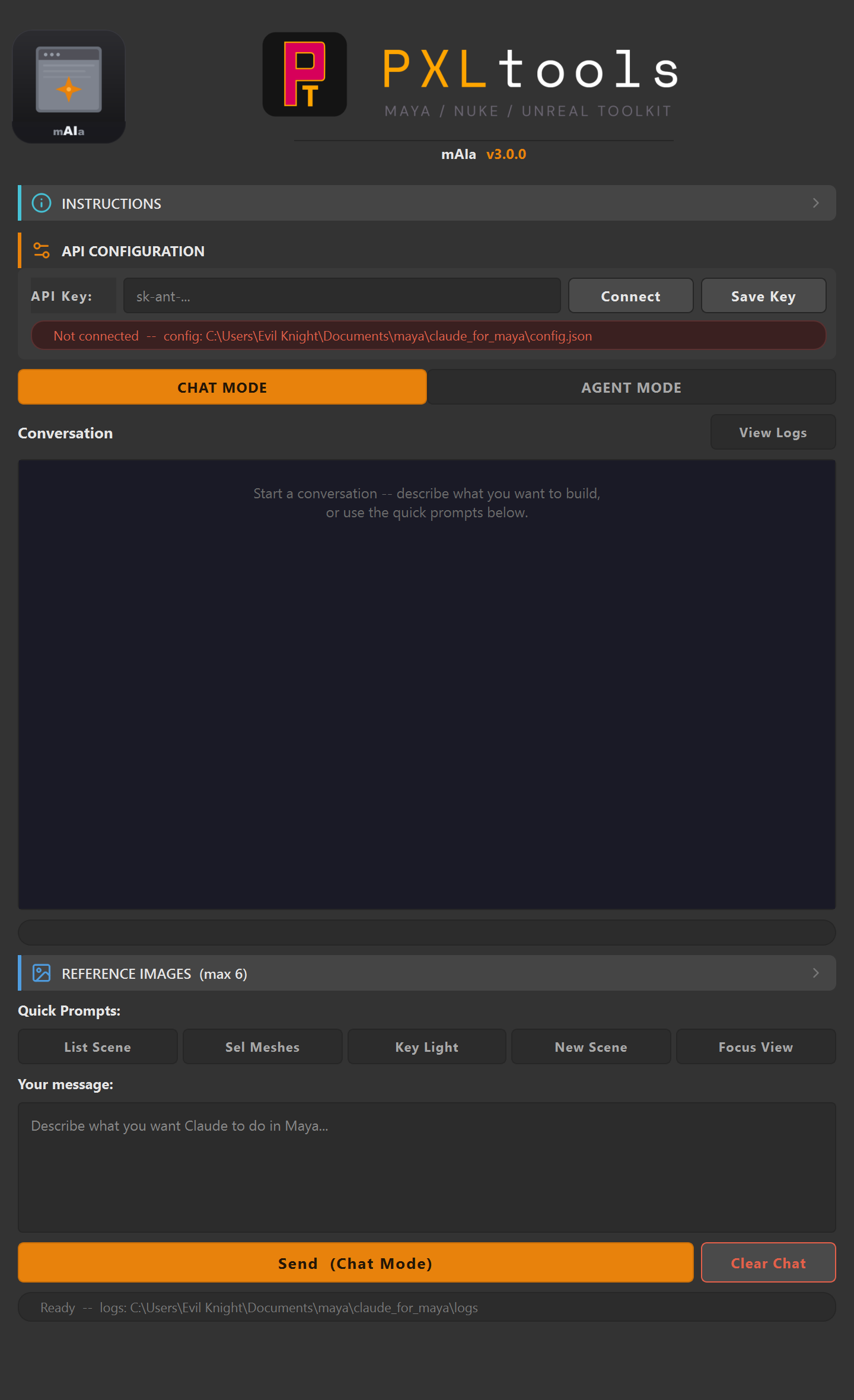Click the v3.0.0 version label
Image resolution: width=854 pixels, height=1400 pixels.
[x=506, y=154]
